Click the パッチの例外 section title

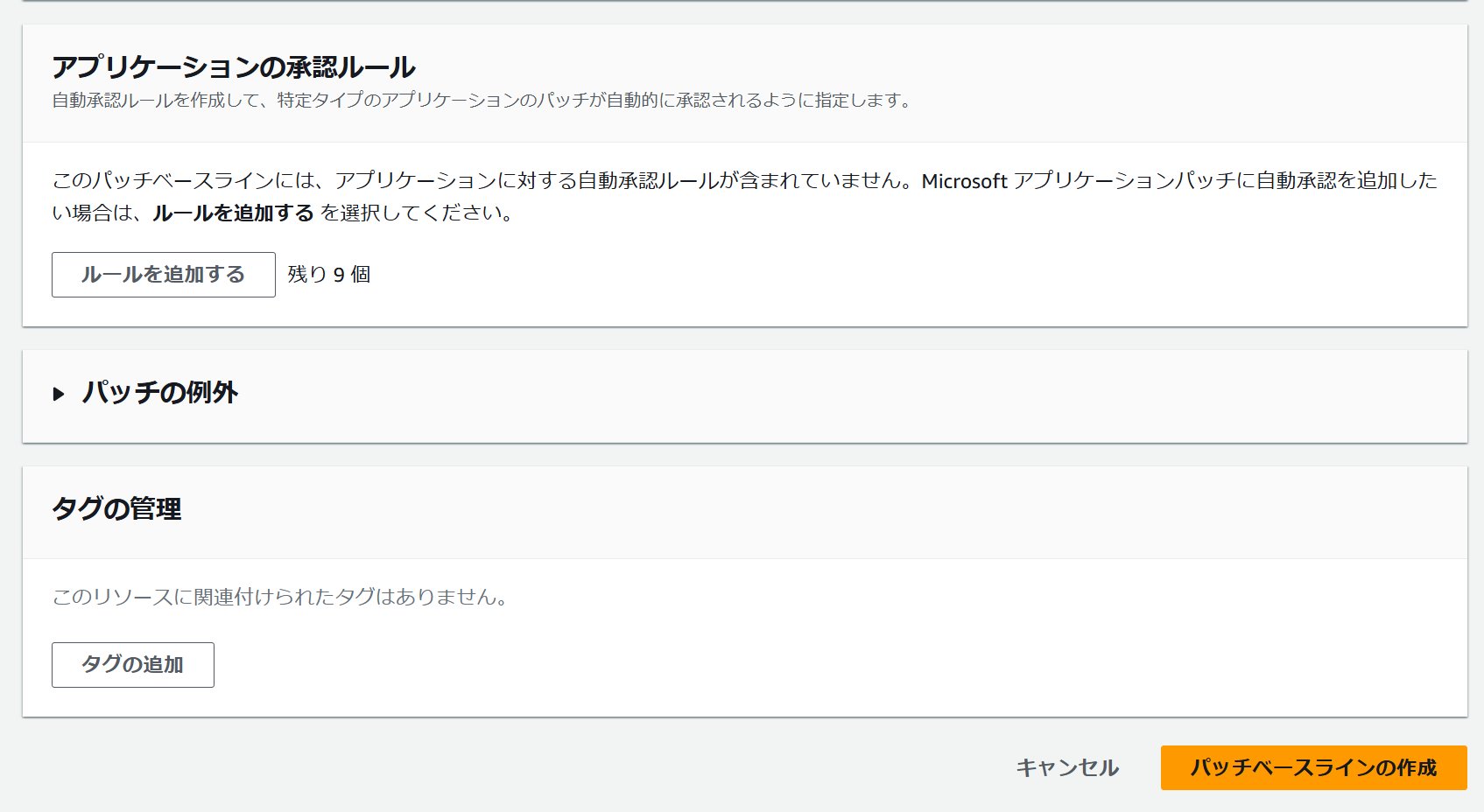[x=159, y=393]
